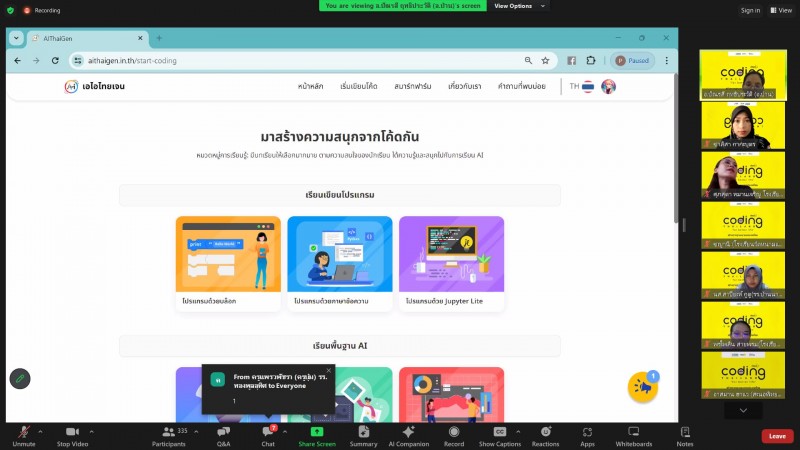The height and width of the screenshot is (450, 800).
Task: Open a new browser tab
Action: click(159, 38)
